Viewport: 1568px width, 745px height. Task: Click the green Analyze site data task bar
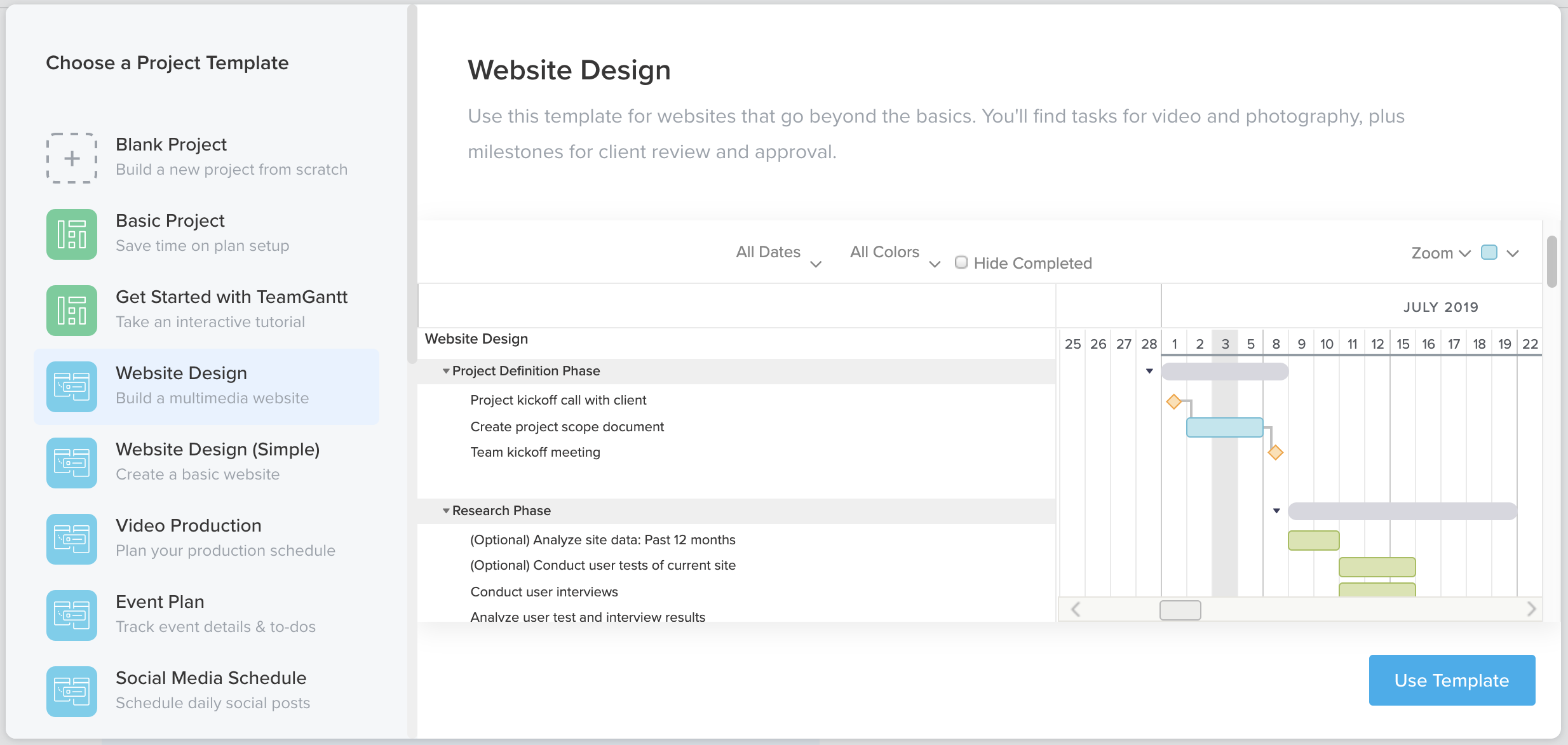coord(1314,540)
